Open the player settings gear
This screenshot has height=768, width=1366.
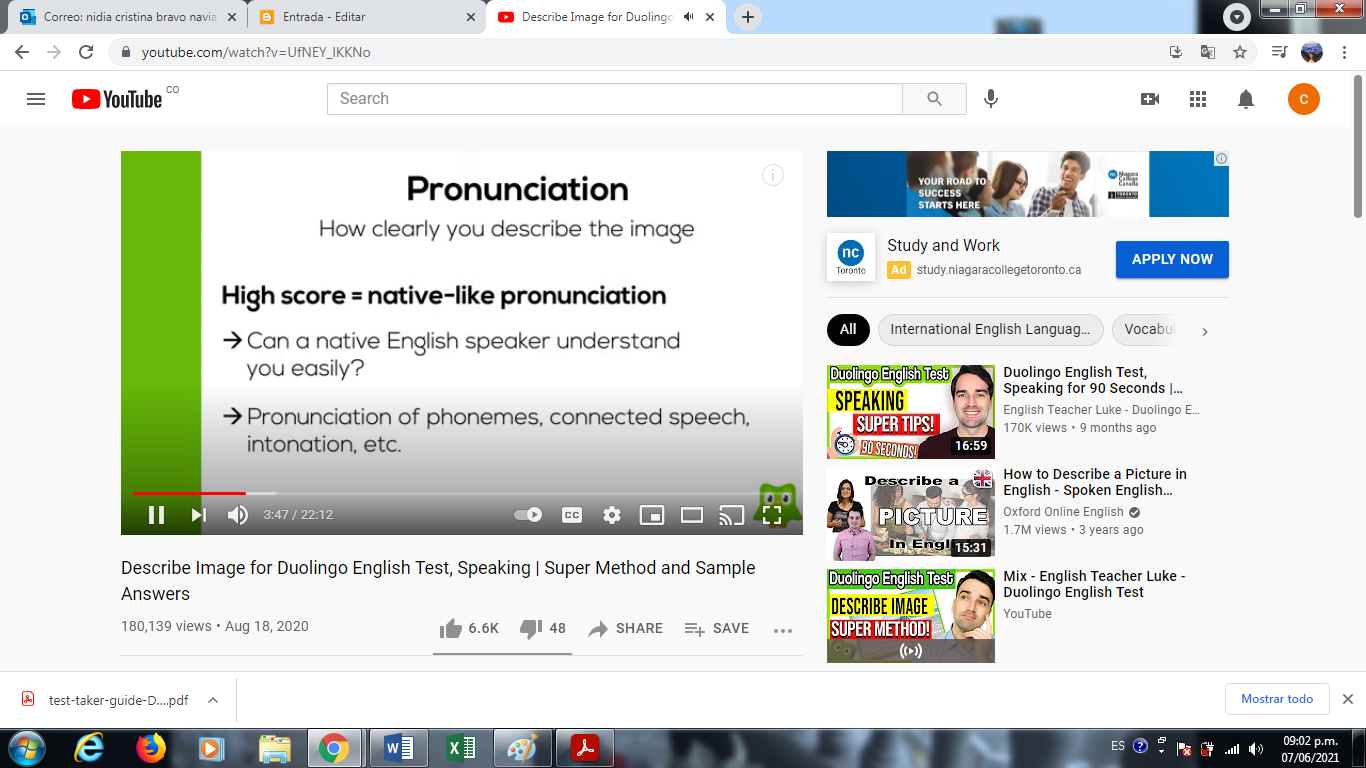tap(612, 515)
